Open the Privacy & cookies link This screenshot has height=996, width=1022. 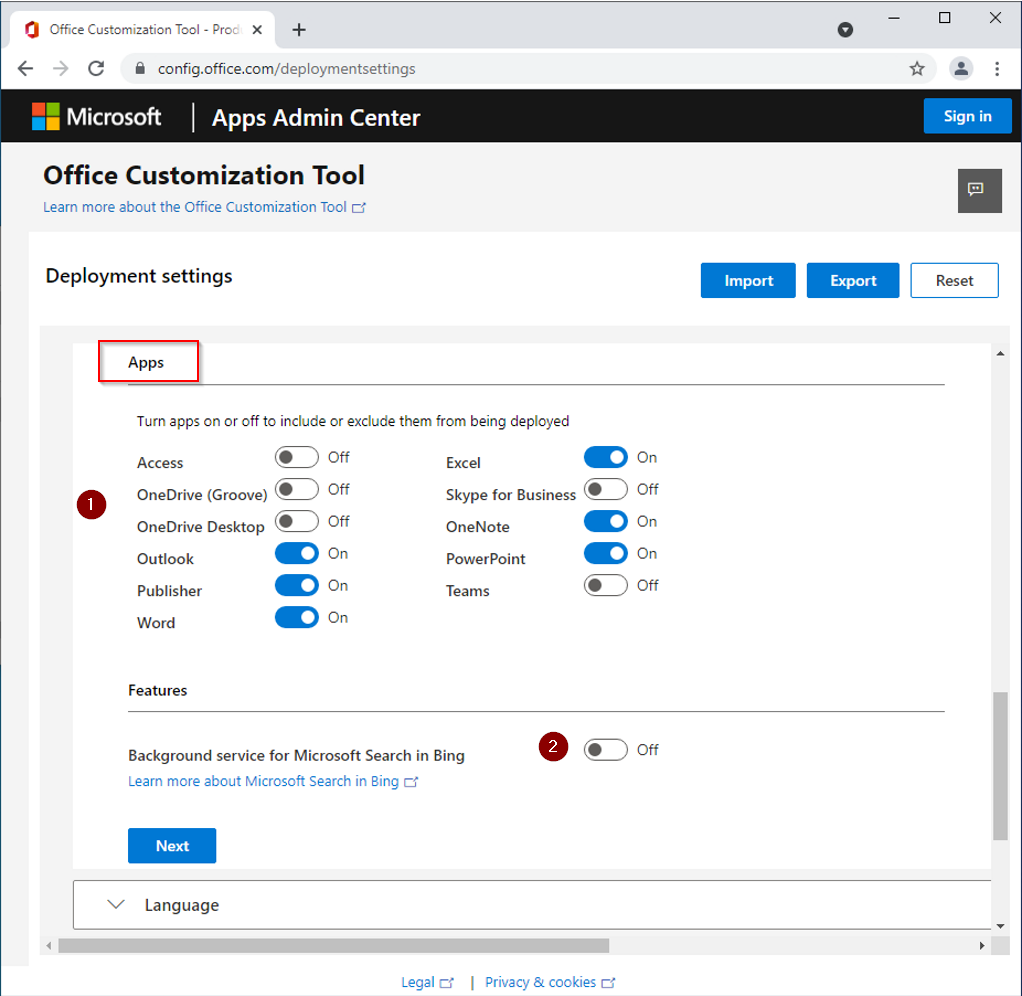[x=549, y=982]
